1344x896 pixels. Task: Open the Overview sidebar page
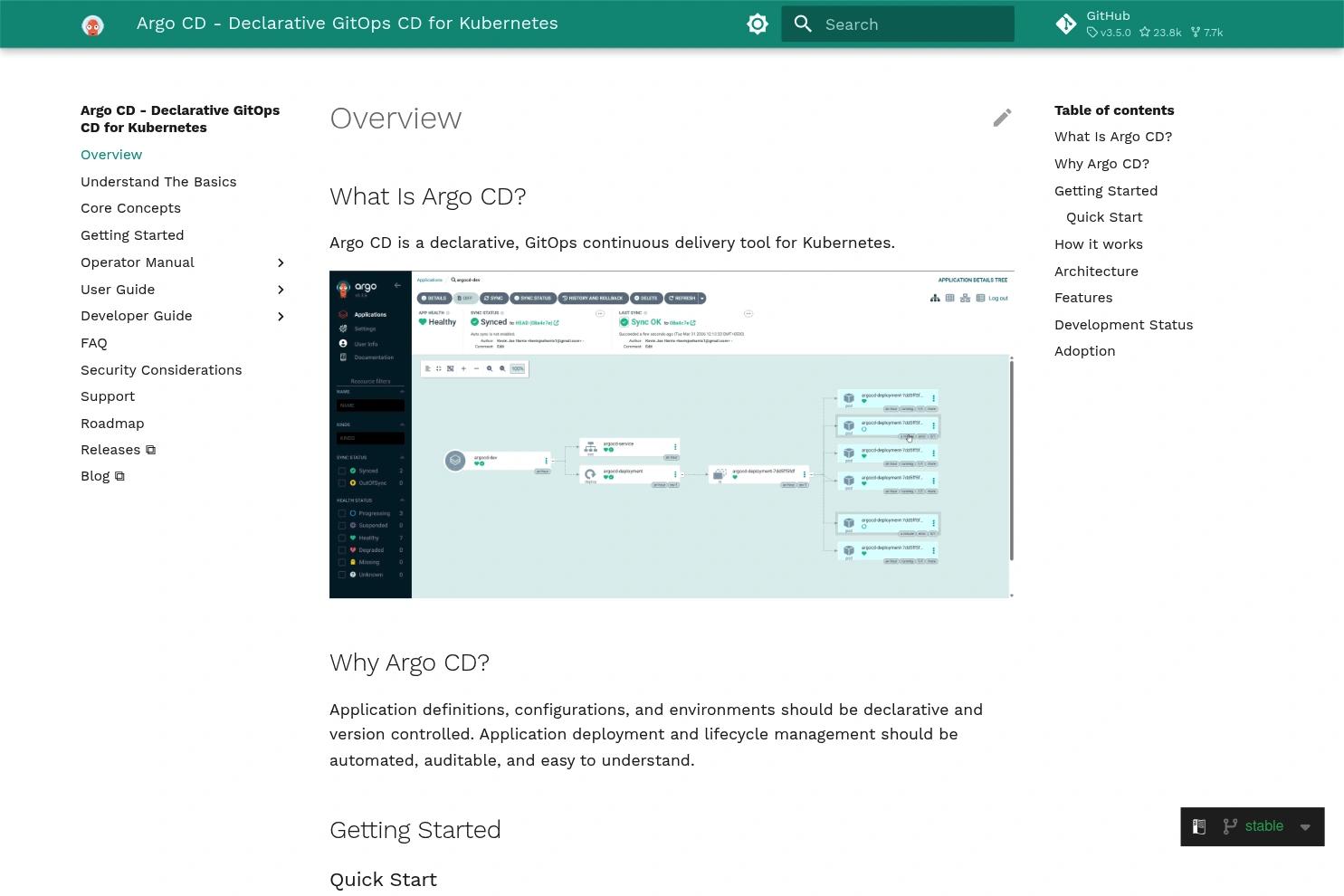[111, 155]
